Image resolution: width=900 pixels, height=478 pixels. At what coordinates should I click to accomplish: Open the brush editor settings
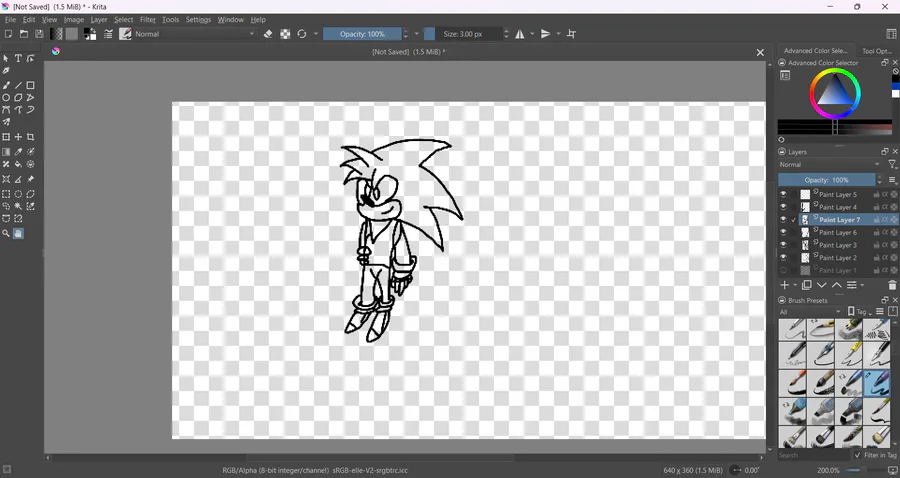[108, 34]
